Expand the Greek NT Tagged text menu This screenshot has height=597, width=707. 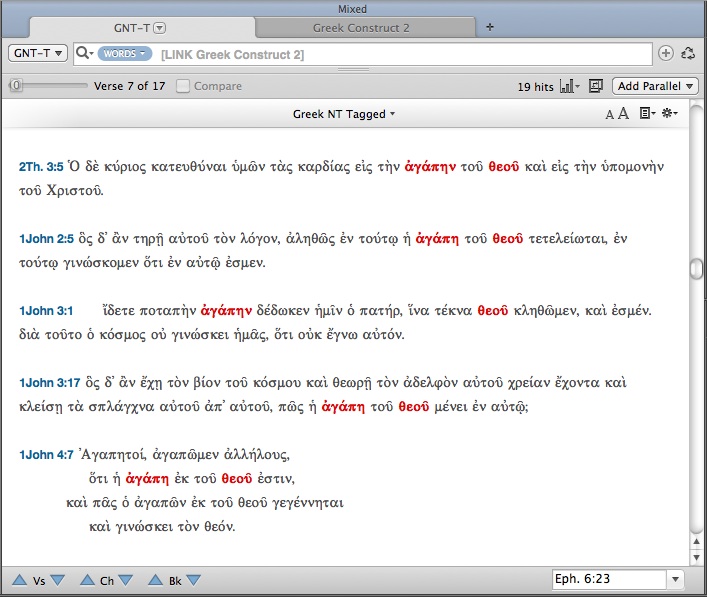point(344,114)
